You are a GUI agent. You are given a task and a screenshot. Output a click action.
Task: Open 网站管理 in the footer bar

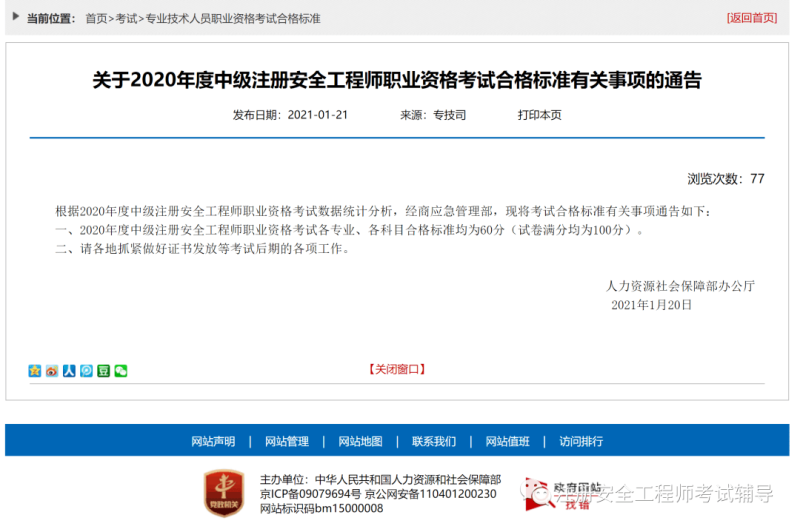click(287, 441)
